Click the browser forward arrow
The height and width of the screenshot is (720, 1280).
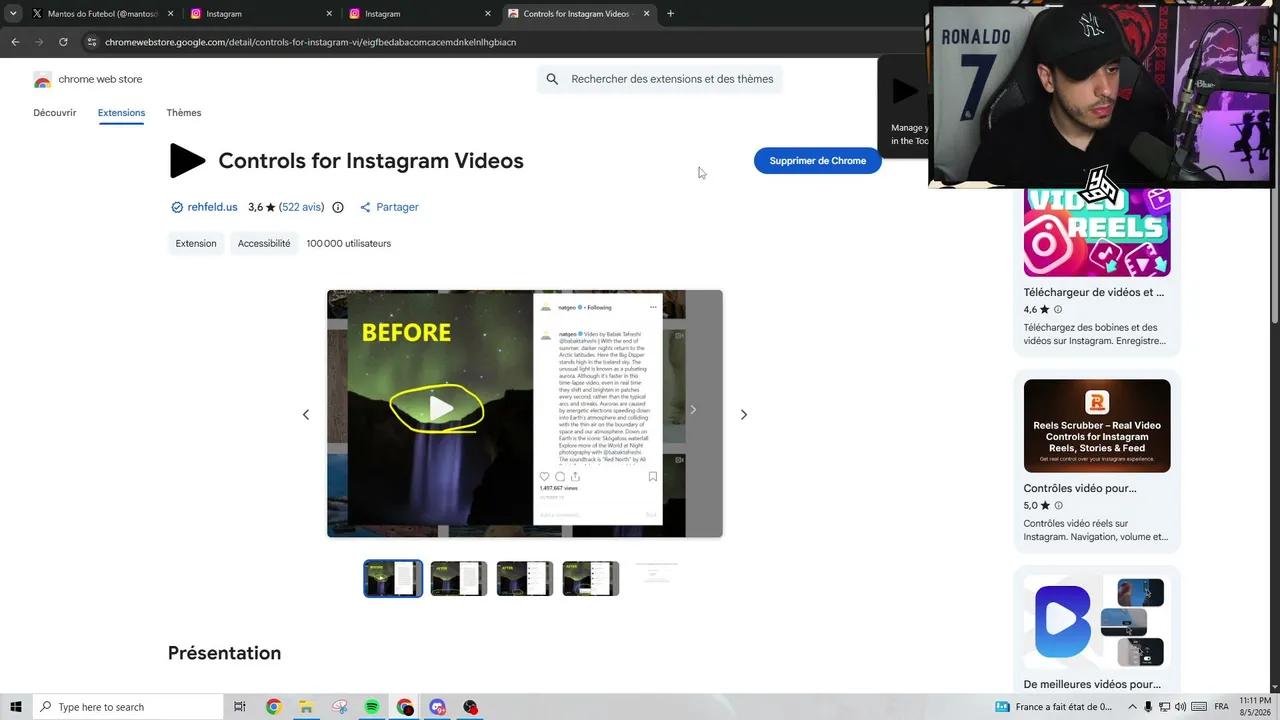click(x=39, y=42)
